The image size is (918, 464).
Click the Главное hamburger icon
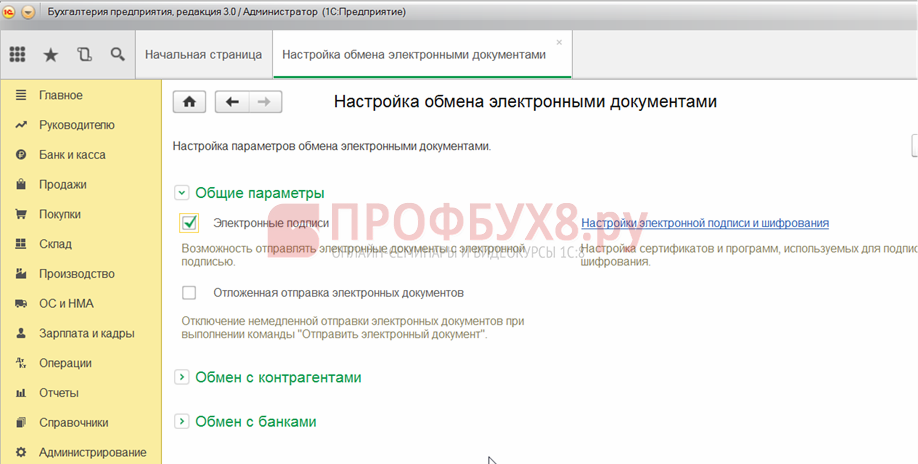tap(21, 95)
